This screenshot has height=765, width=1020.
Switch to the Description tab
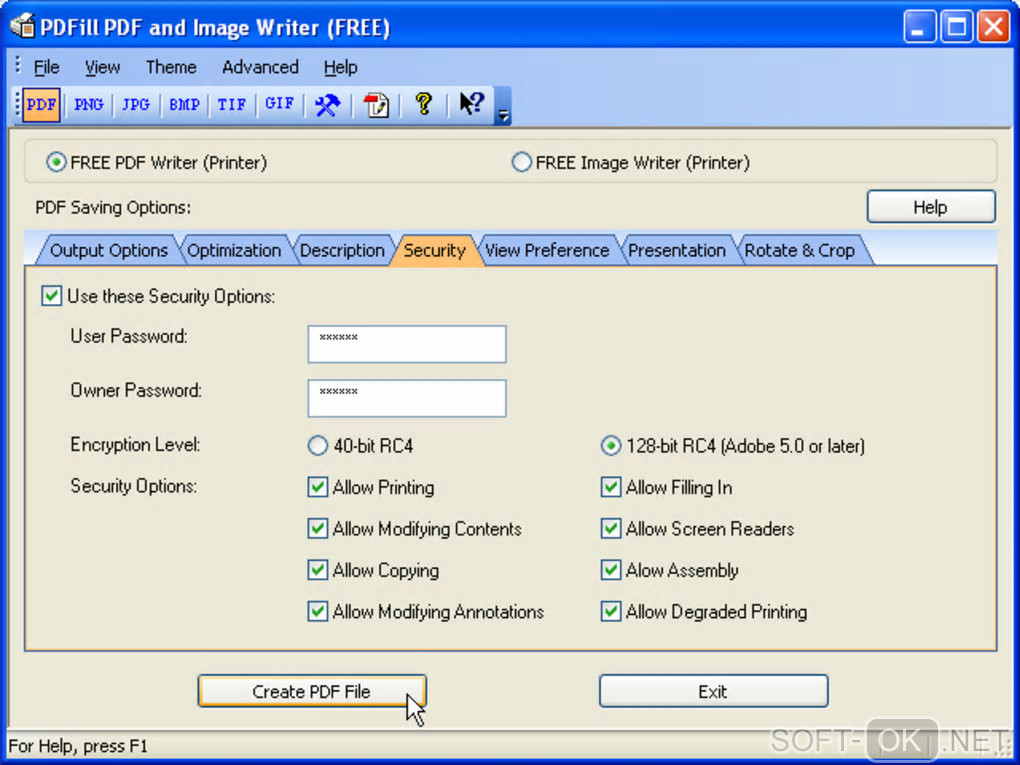pos(342,250)
